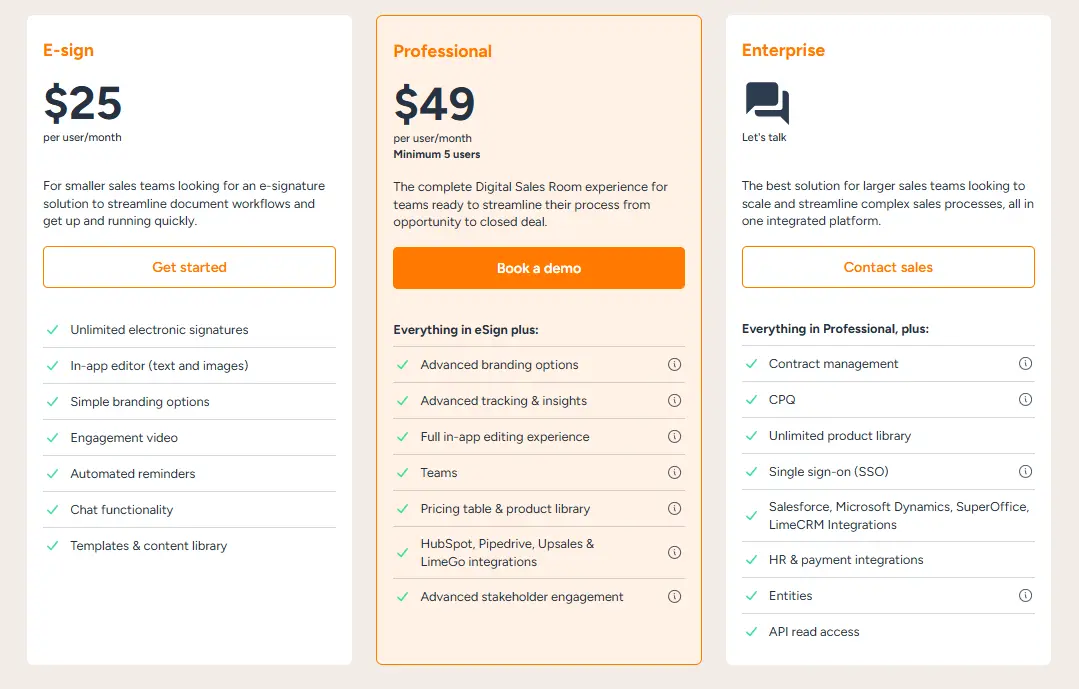Show info tooltip for Teams feature
Image resolution: width=1079 pixels, height=689 pixels.
[674, 472]
